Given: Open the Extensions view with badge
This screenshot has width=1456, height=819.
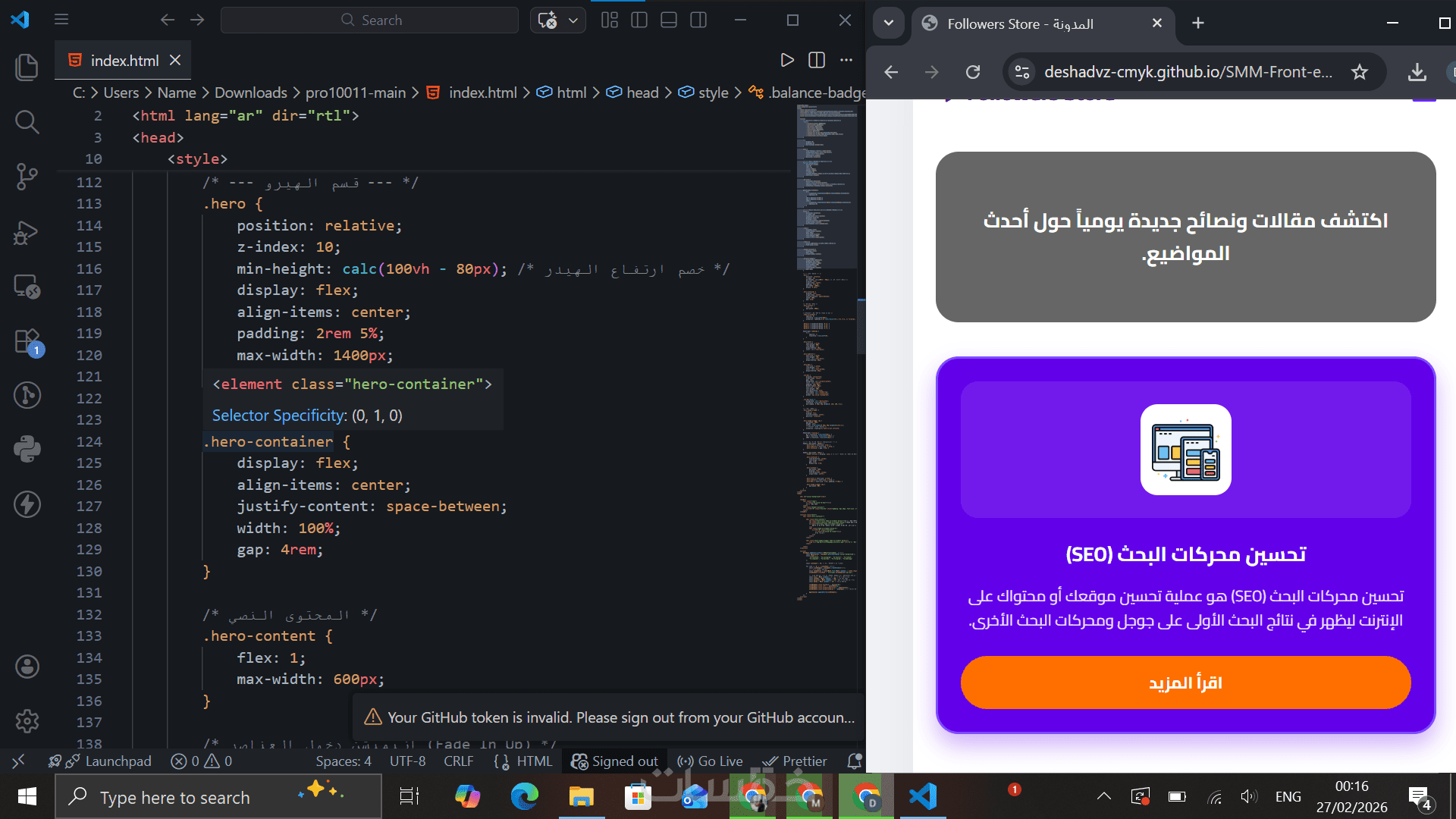Looking at the screenshot, I should 27,341.
